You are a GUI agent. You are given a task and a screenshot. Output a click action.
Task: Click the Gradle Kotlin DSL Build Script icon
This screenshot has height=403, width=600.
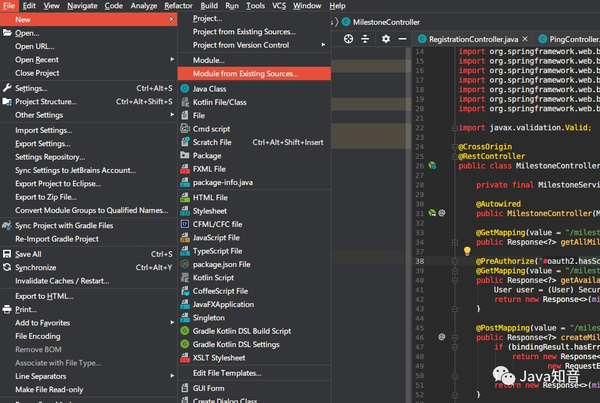(185, 331)
